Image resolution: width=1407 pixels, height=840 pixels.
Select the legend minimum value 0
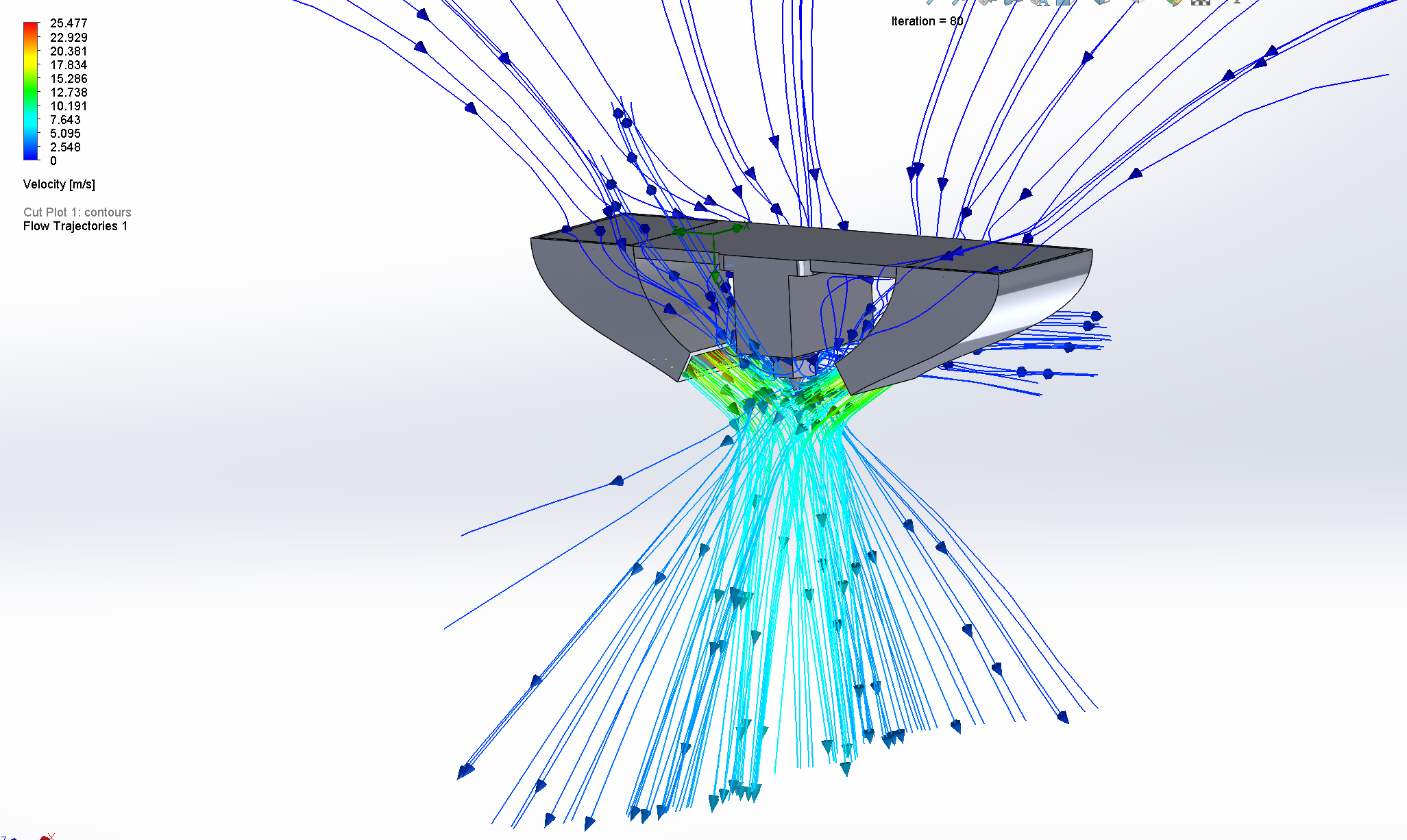[53, 161]
